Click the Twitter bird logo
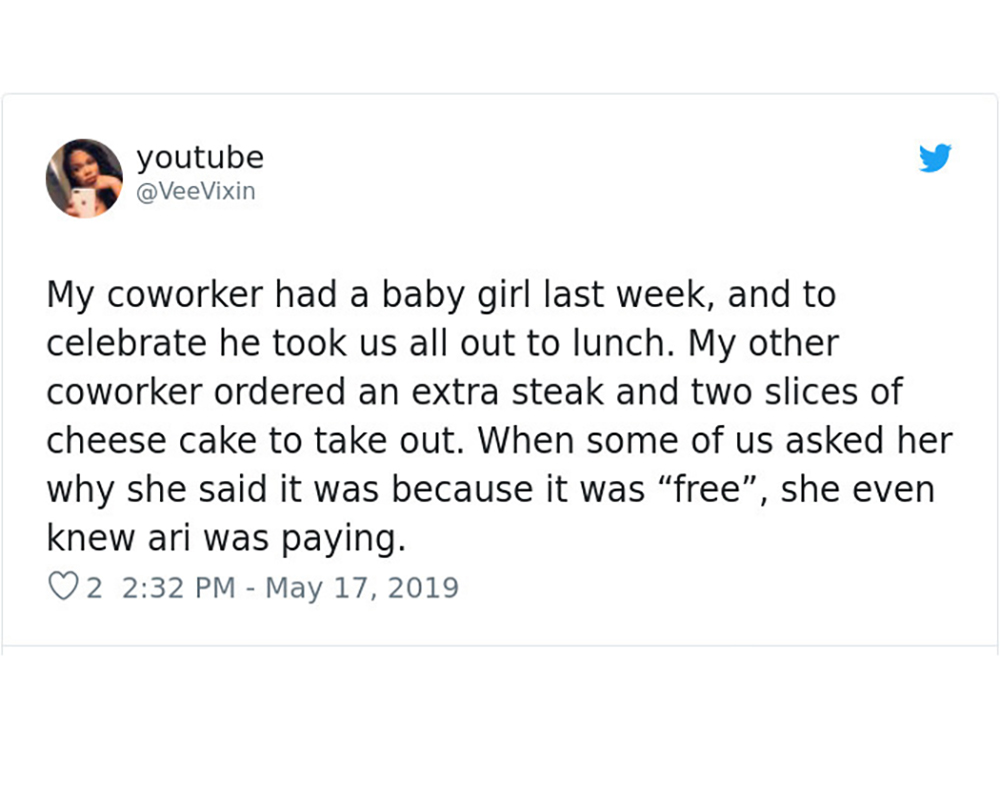 click(935, 158)
